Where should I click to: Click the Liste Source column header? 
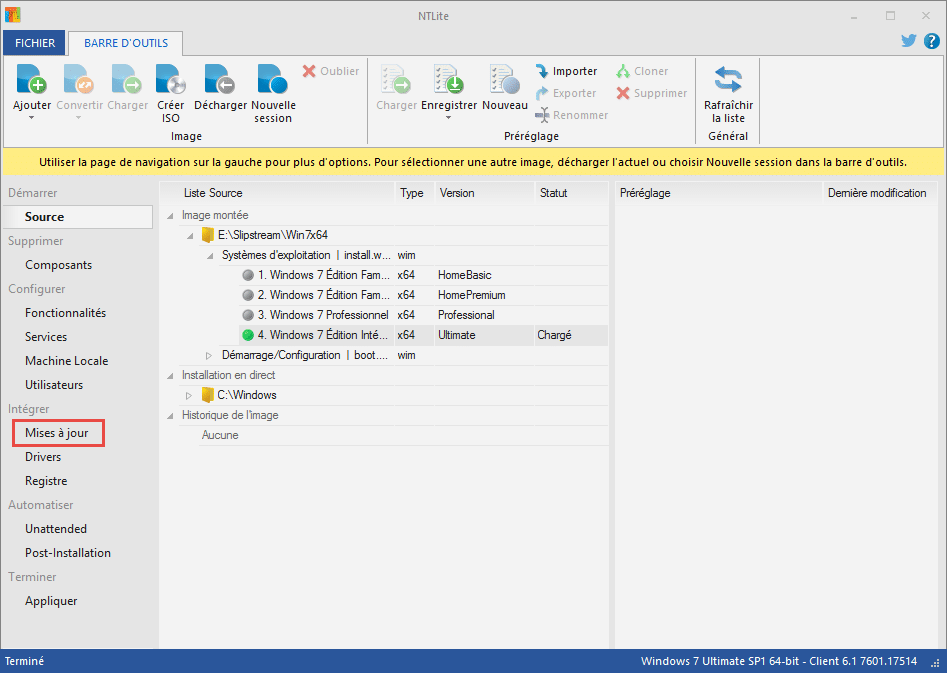277,193
